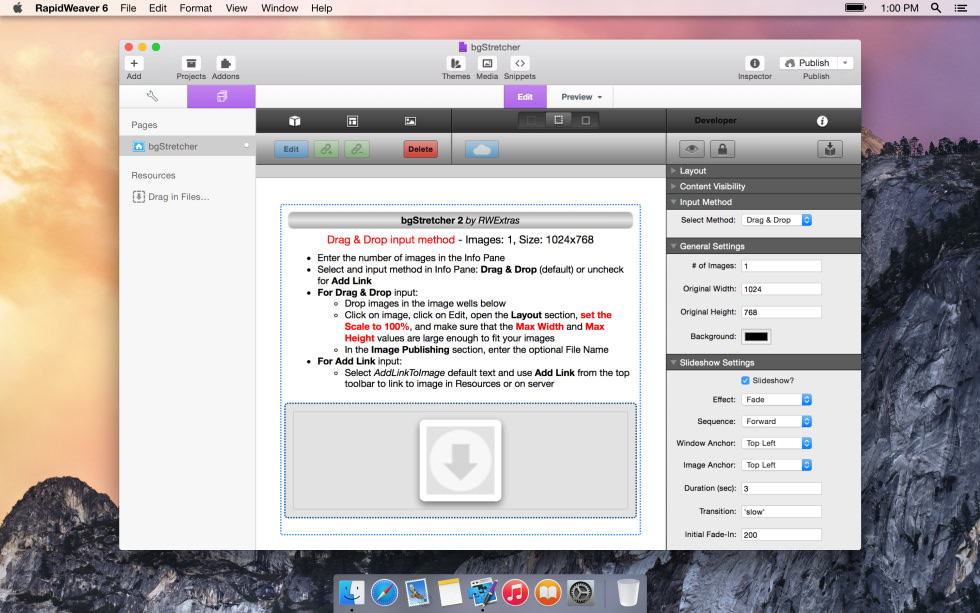Viewport: 980px width, 613px height.
Task: Open Finder in the Dock
Action: click(352, 592)
